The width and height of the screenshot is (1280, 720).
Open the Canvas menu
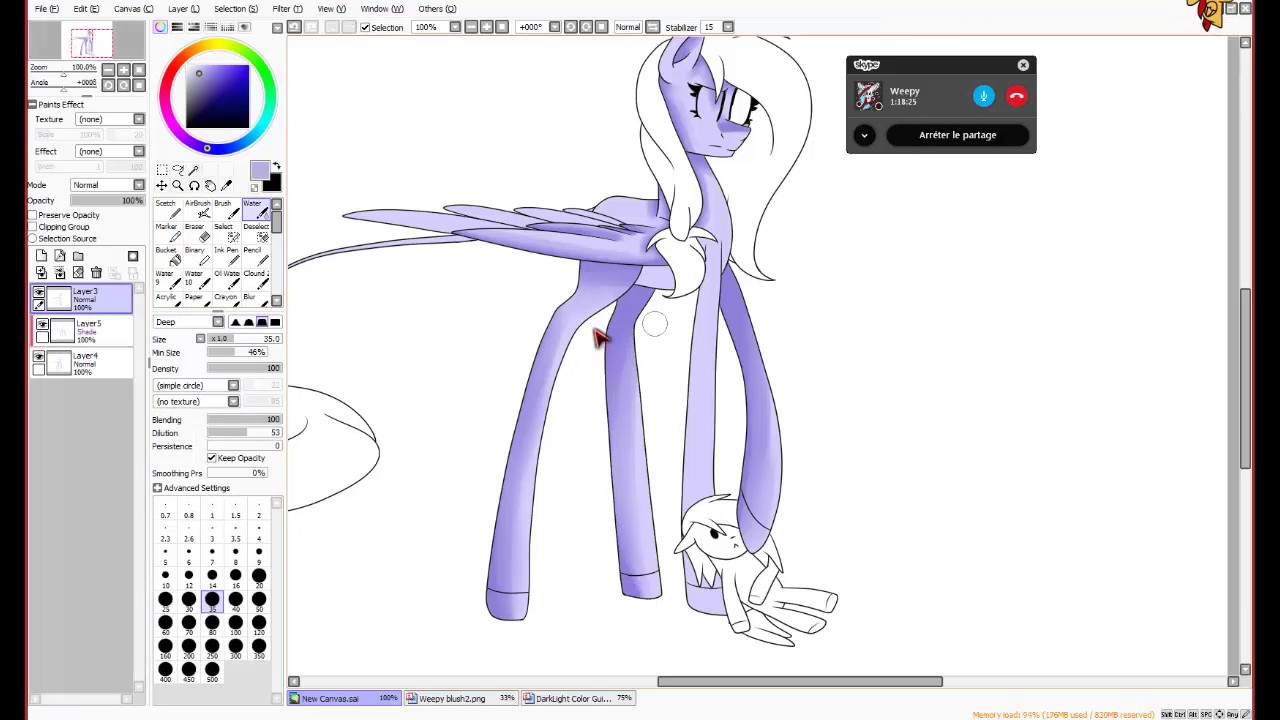(133, 9)
